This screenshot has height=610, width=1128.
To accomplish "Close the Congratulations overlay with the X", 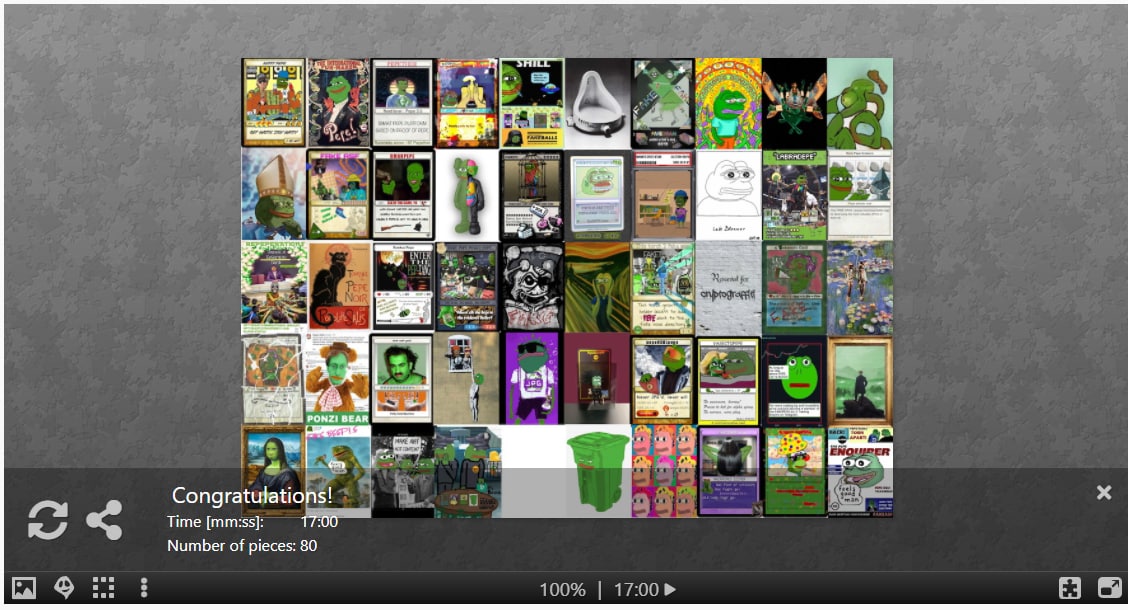I will (x=1104, y=492).
